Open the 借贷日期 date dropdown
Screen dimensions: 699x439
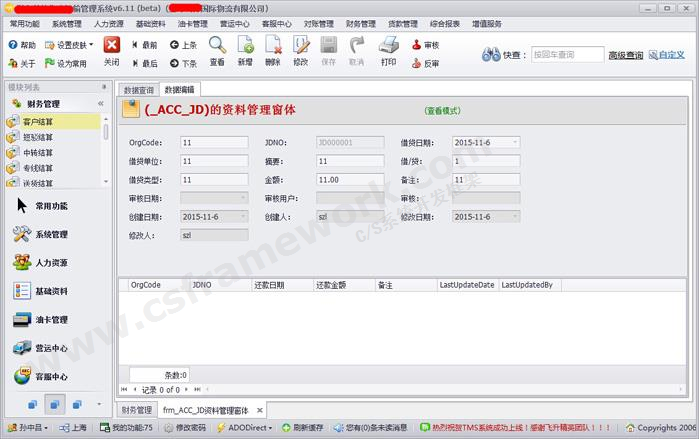[x=515, y=143]
